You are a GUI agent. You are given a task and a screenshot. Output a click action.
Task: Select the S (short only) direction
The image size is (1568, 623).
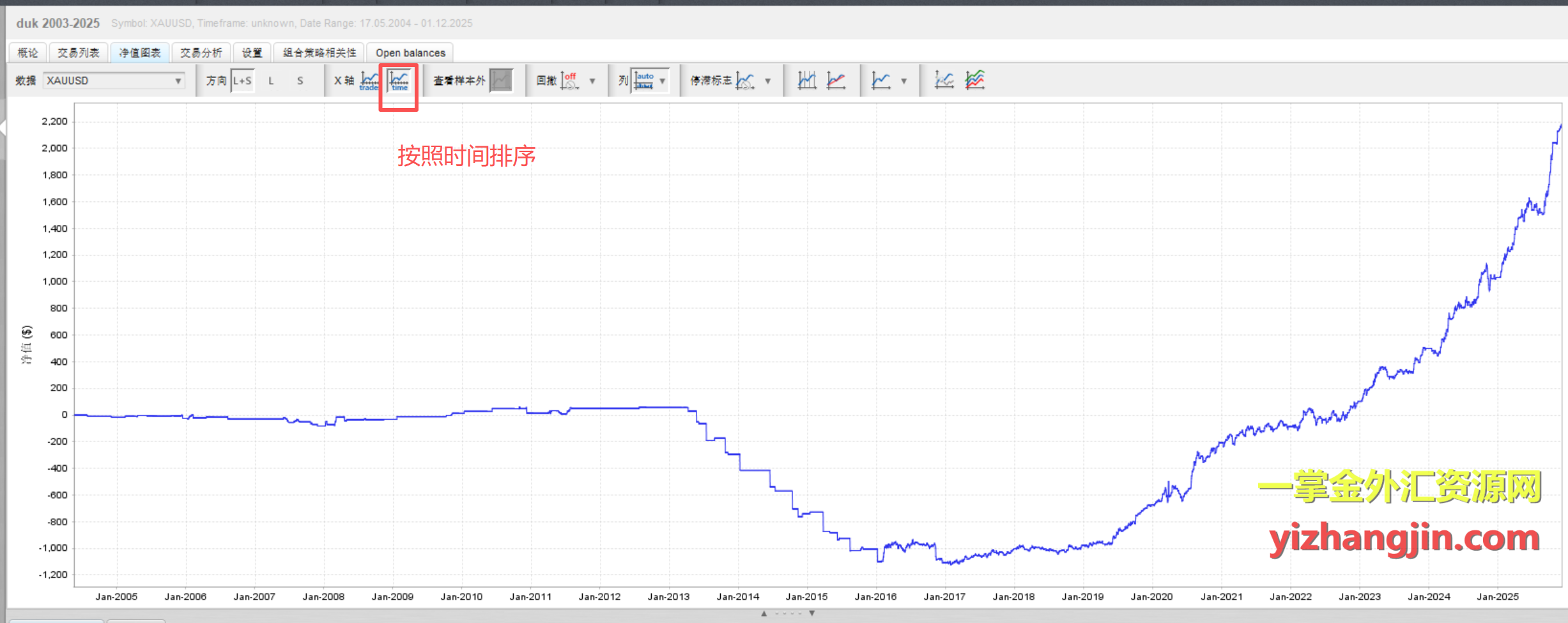pyautogui.click(x=300, y=81)
